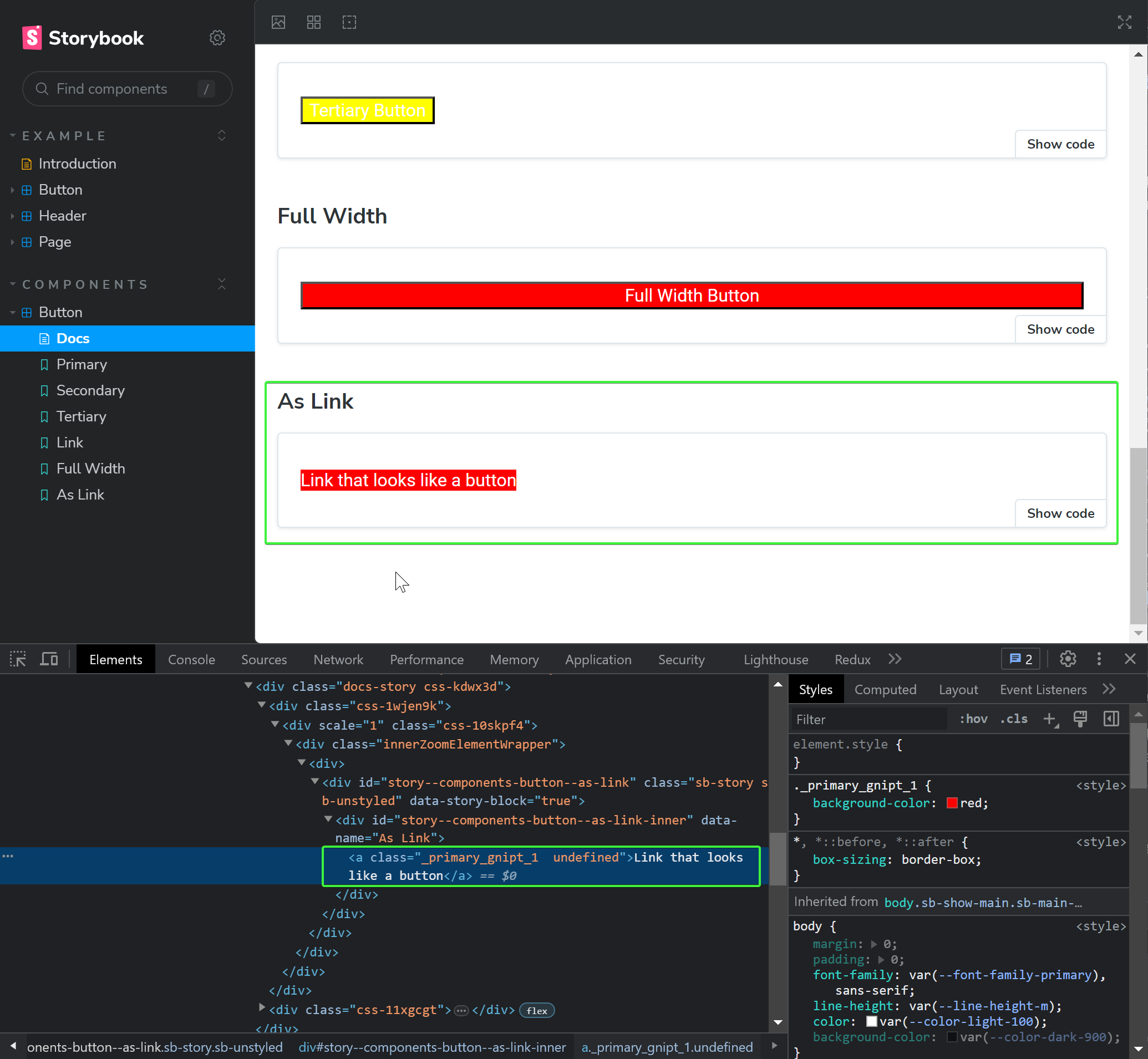Expand the css-11xgcgt div node
1148x1059 pixels.
coord(262,1007)
